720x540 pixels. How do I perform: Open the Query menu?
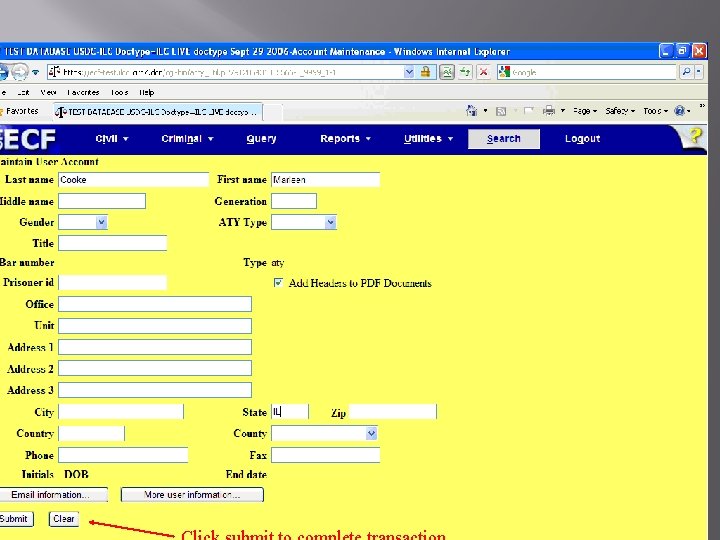pyautogui.click(x=261, y=139)
